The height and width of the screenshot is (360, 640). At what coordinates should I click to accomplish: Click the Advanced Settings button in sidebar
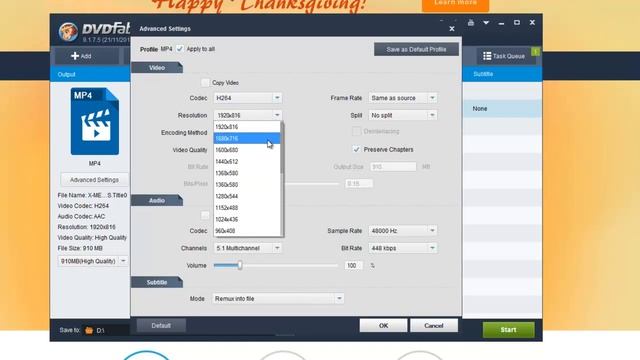pos(94,180)
